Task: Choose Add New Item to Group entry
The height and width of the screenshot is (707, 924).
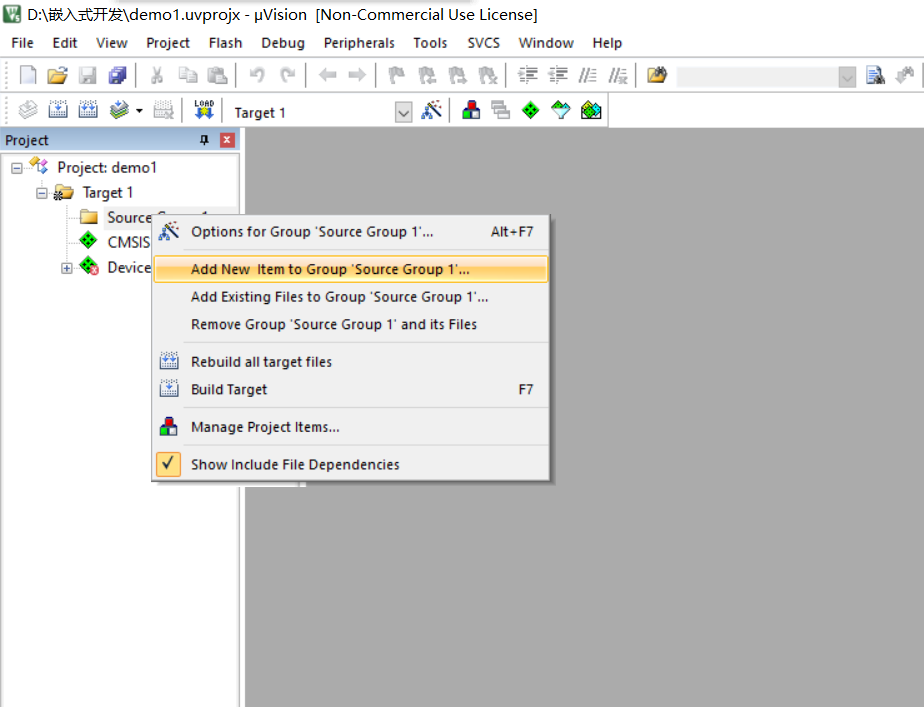Action: 351,269
